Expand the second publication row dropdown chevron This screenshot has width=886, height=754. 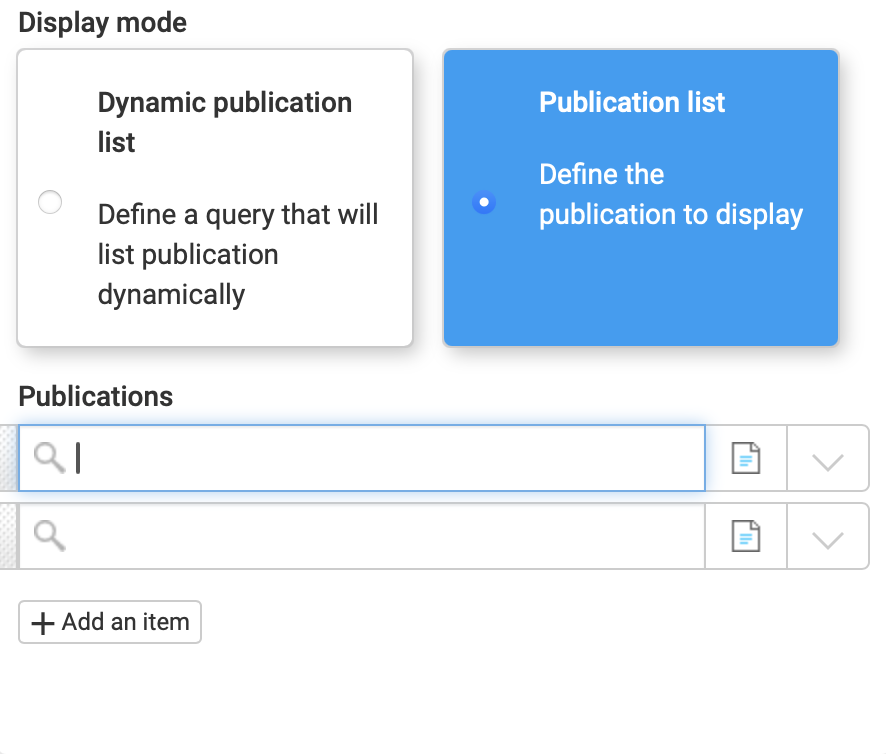tap(828, 539)
